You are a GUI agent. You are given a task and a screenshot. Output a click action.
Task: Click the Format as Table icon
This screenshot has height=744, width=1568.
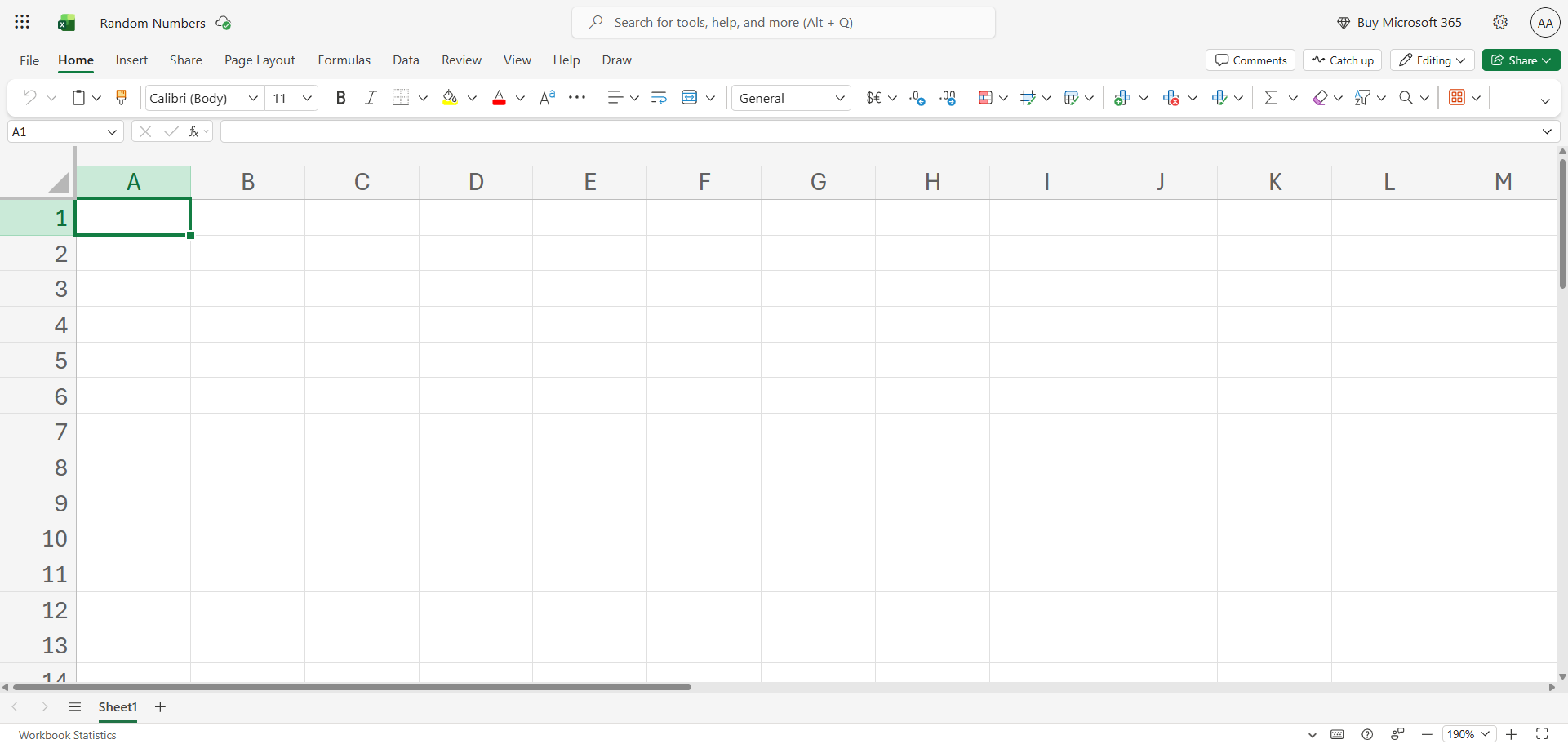1072,98
